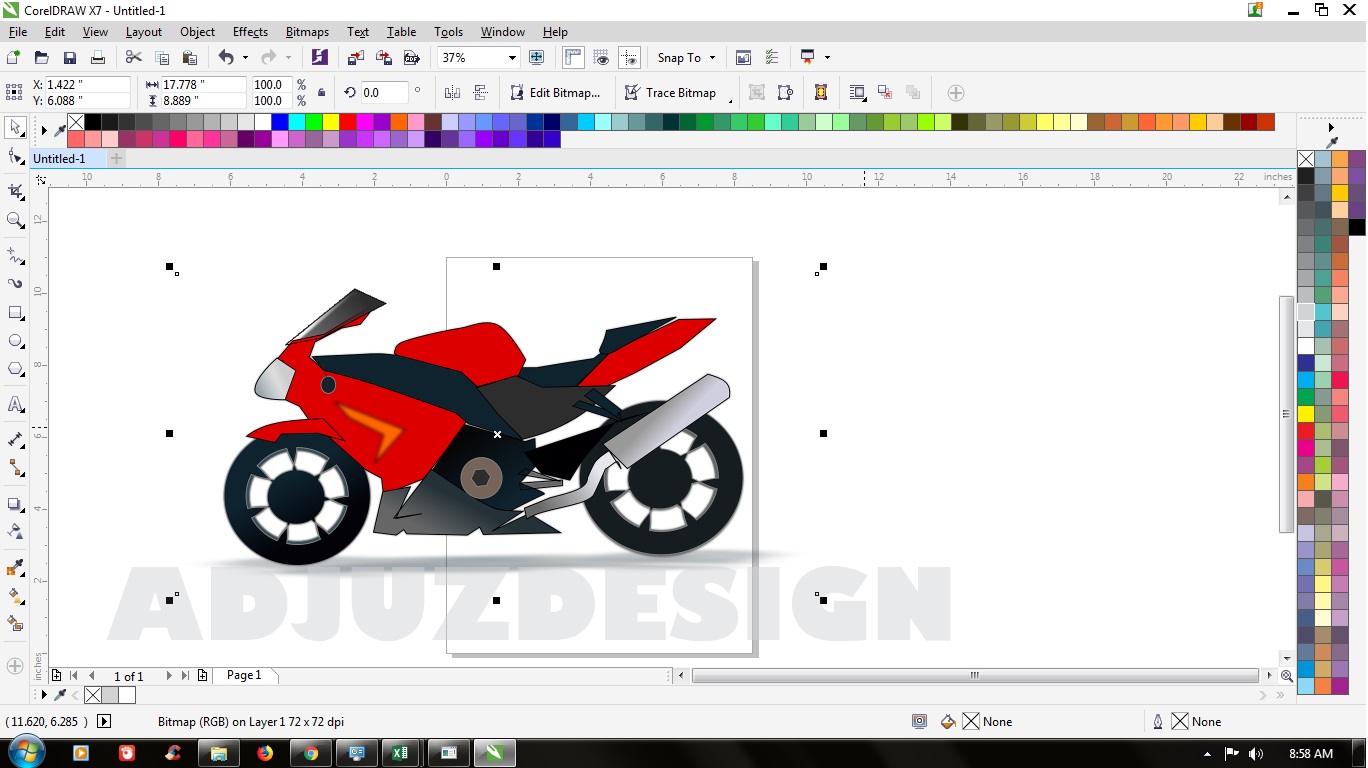Select the Text tool
Image resolution: width=1368 pixels, height=768 pixels.
tap(15, 404)
